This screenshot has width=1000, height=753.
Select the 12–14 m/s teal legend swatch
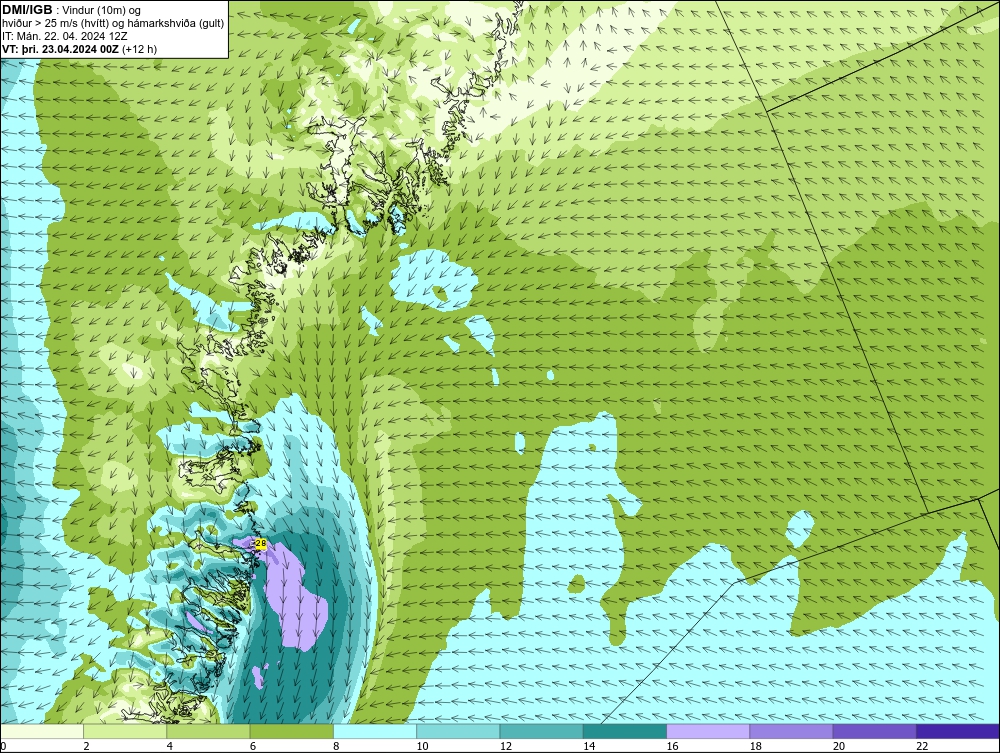(541, 731)
